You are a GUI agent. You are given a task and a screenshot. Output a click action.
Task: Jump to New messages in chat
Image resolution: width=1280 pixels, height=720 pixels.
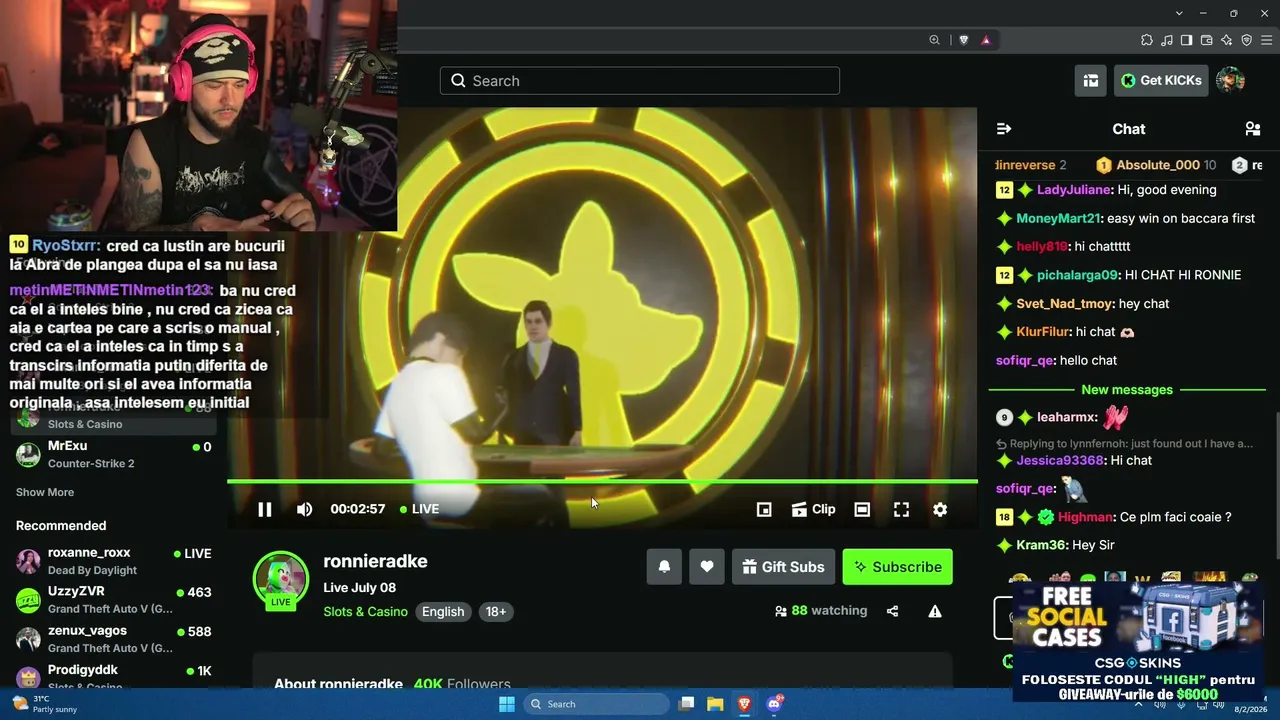click(1127, 390)
